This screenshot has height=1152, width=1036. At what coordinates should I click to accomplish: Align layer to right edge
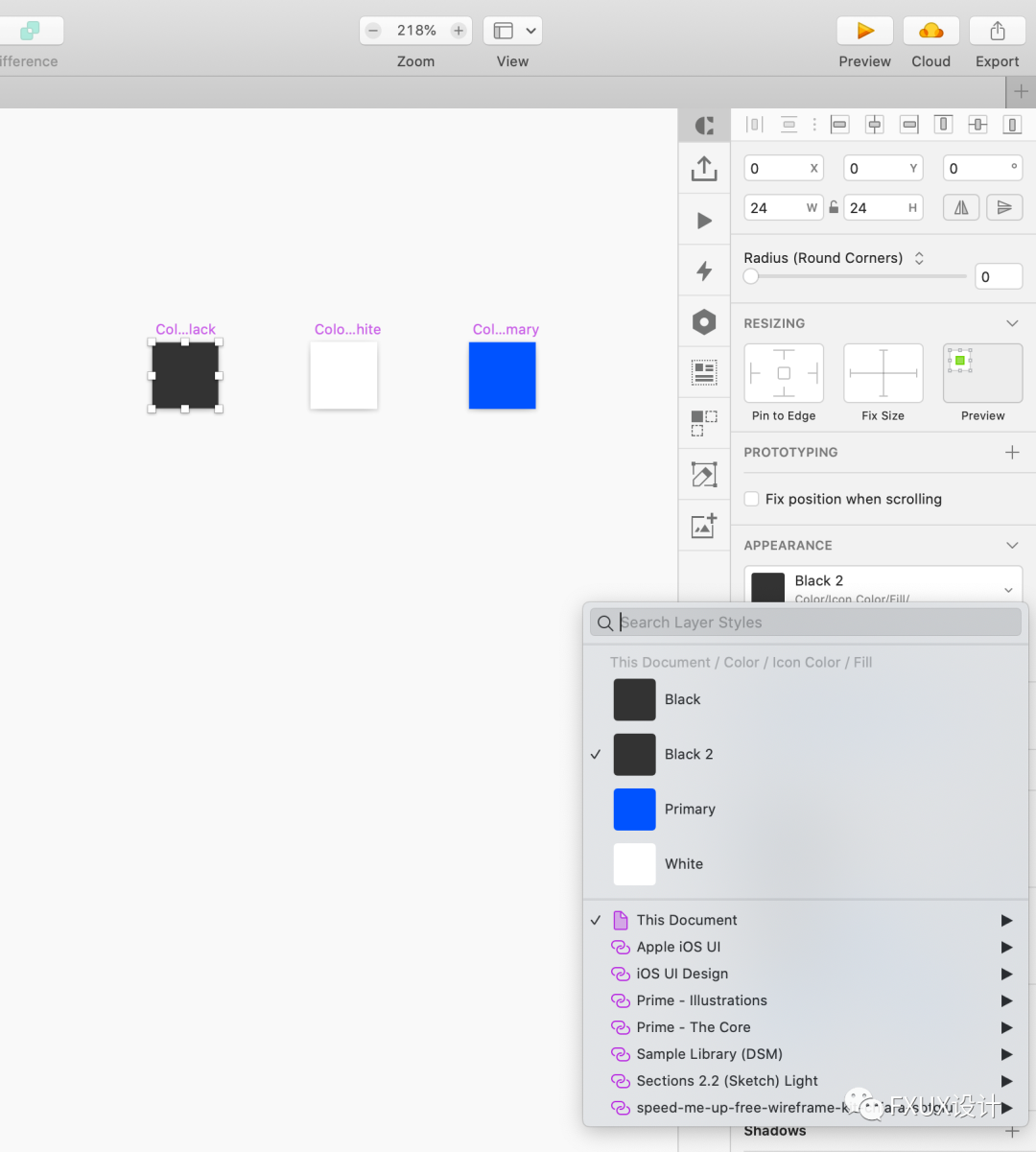909,124
